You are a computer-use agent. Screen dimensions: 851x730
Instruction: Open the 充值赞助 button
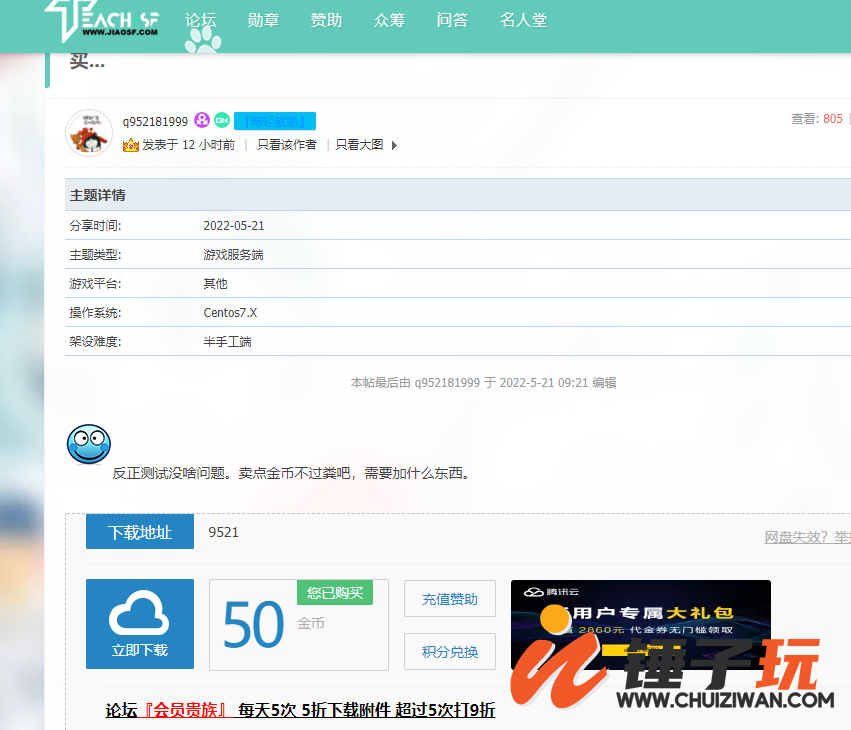[x=450, y=599]
